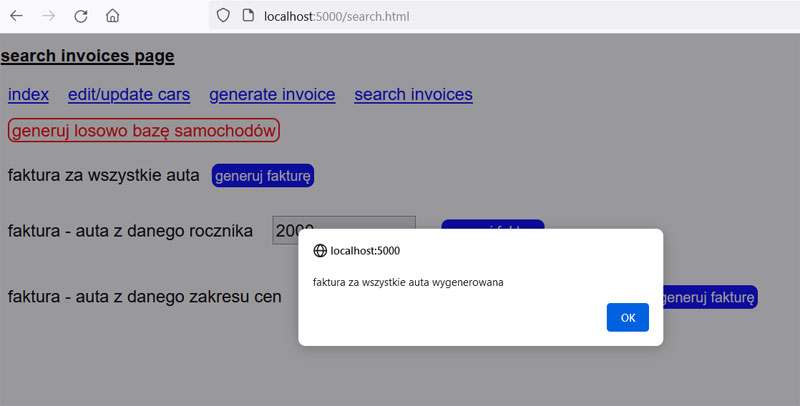This screenshot has width=800, height=406.
Task: Open the index link
Action: pyautogui.click(x=28, y=95)
